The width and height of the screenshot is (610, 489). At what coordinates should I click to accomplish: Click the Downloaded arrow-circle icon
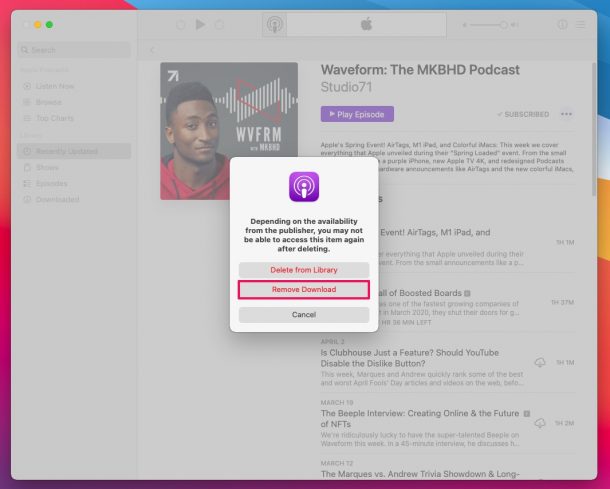[x=27, y=199]
